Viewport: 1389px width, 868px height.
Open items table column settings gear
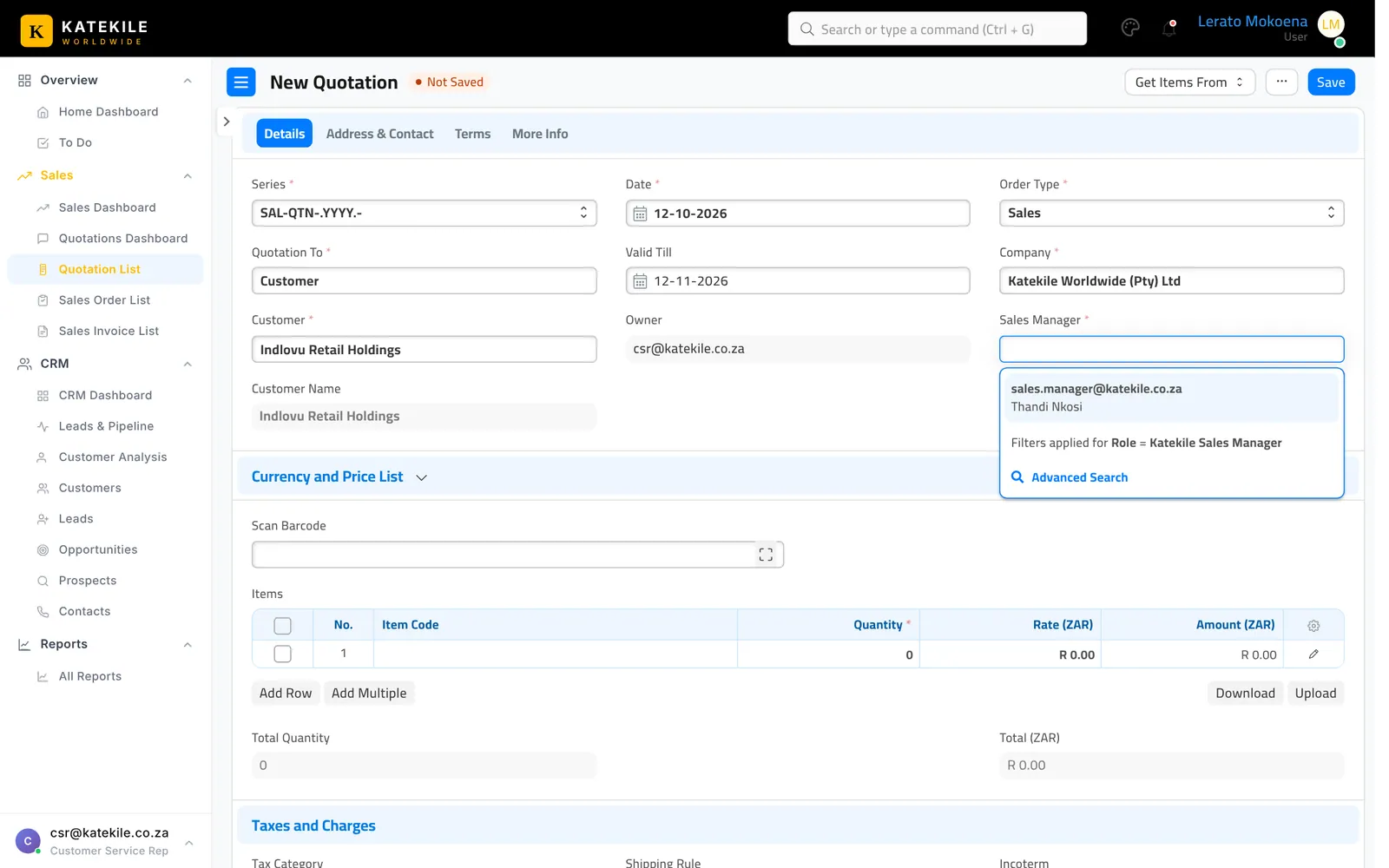point(1313,626)
